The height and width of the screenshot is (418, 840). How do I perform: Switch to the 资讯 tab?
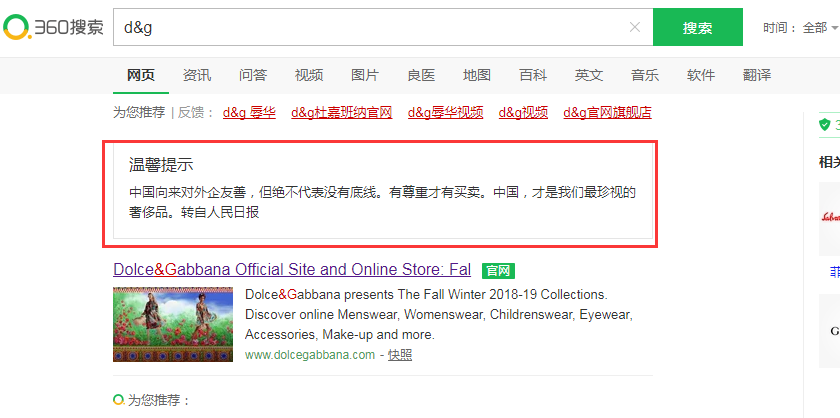tap(197, 75)
